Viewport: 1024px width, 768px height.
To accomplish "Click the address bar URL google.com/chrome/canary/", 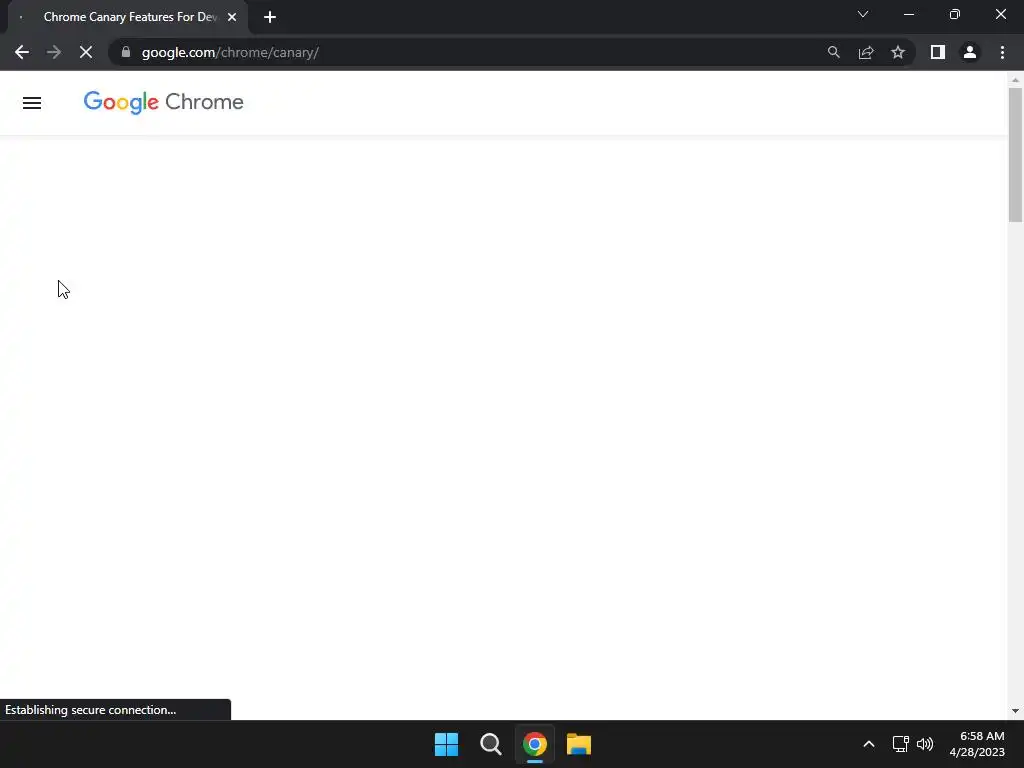I will click(230, 52).
